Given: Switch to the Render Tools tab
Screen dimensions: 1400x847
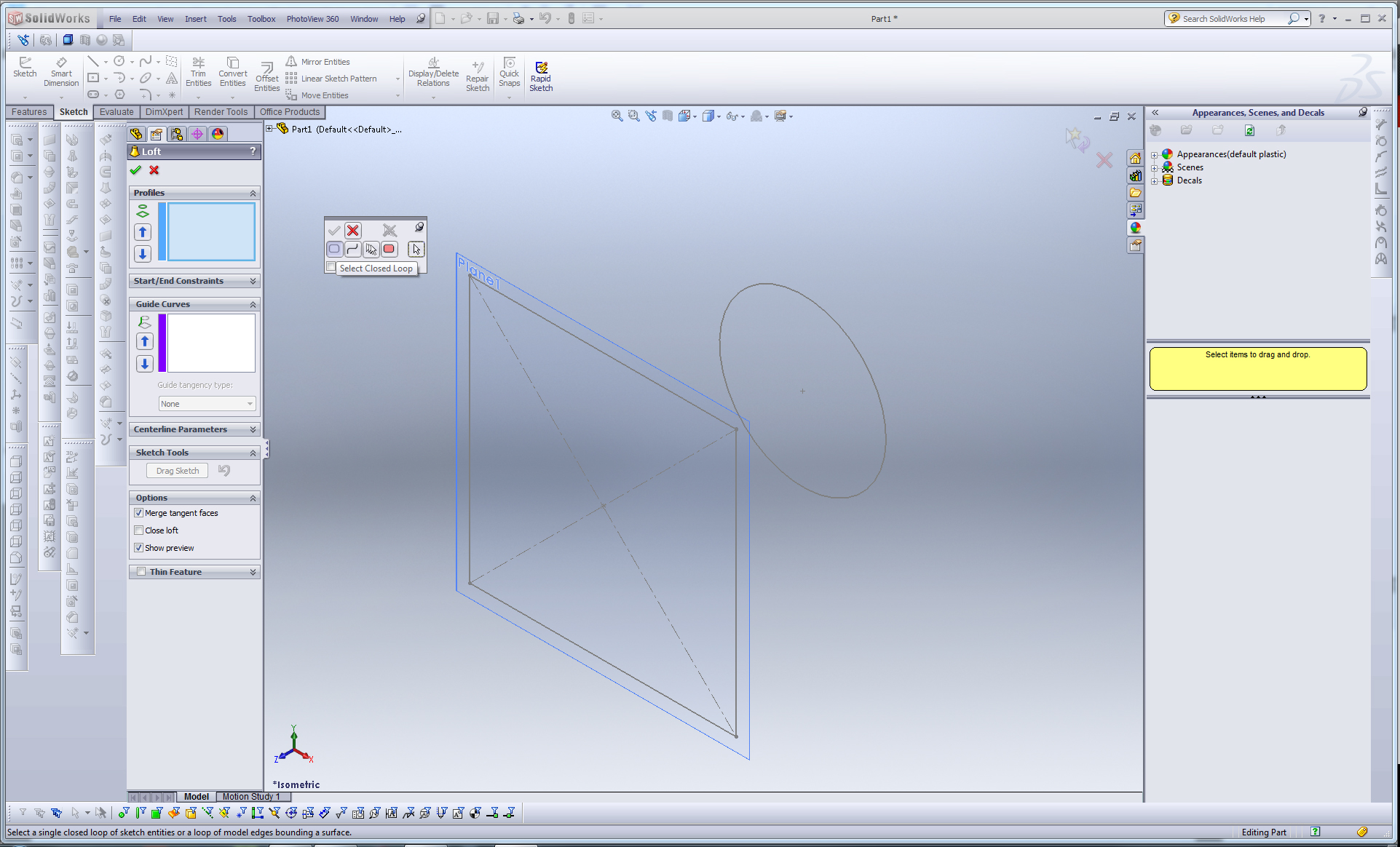Looking at the screenshot, I should click(x=221, y=112).
